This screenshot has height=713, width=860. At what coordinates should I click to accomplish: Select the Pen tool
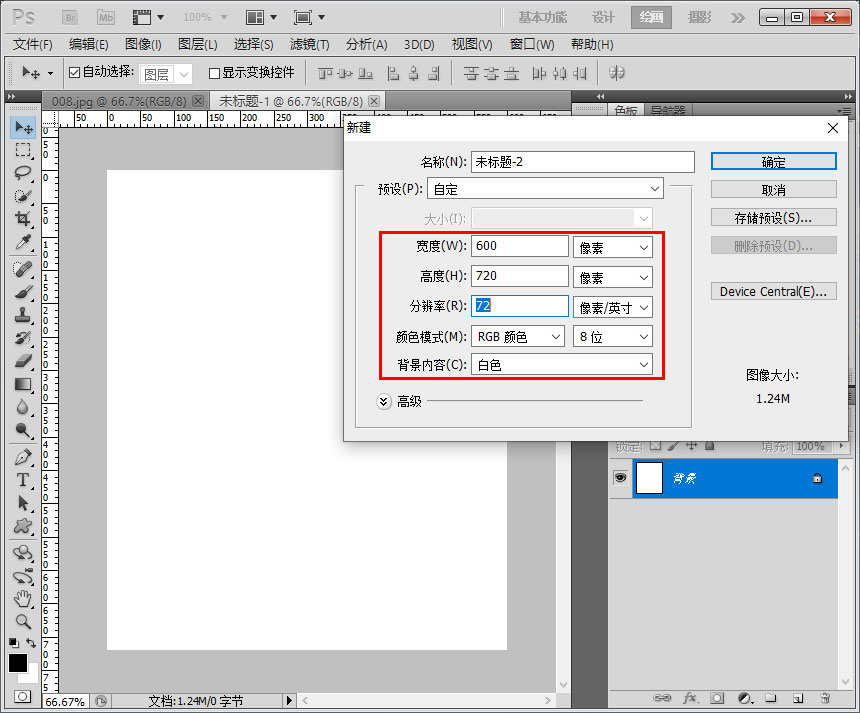(23, 457)
